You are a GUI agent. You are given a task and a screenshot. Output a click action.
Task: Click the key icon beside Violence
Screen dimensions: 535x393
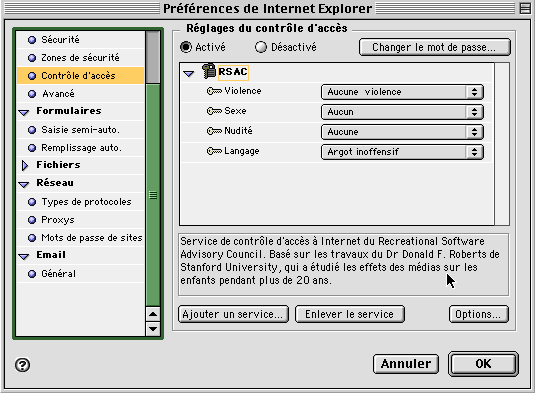[214, 91]
